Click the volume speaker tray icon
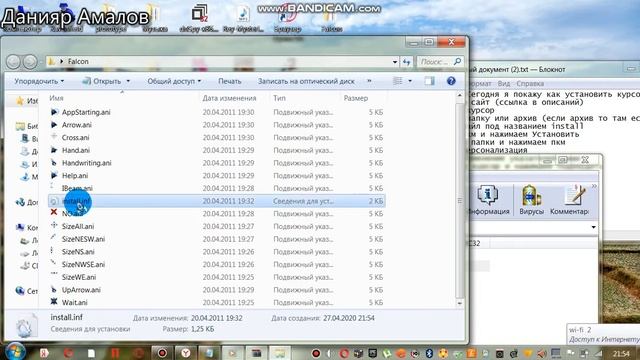The width and height of the screenshot is (640, 360). pos(542,353)
